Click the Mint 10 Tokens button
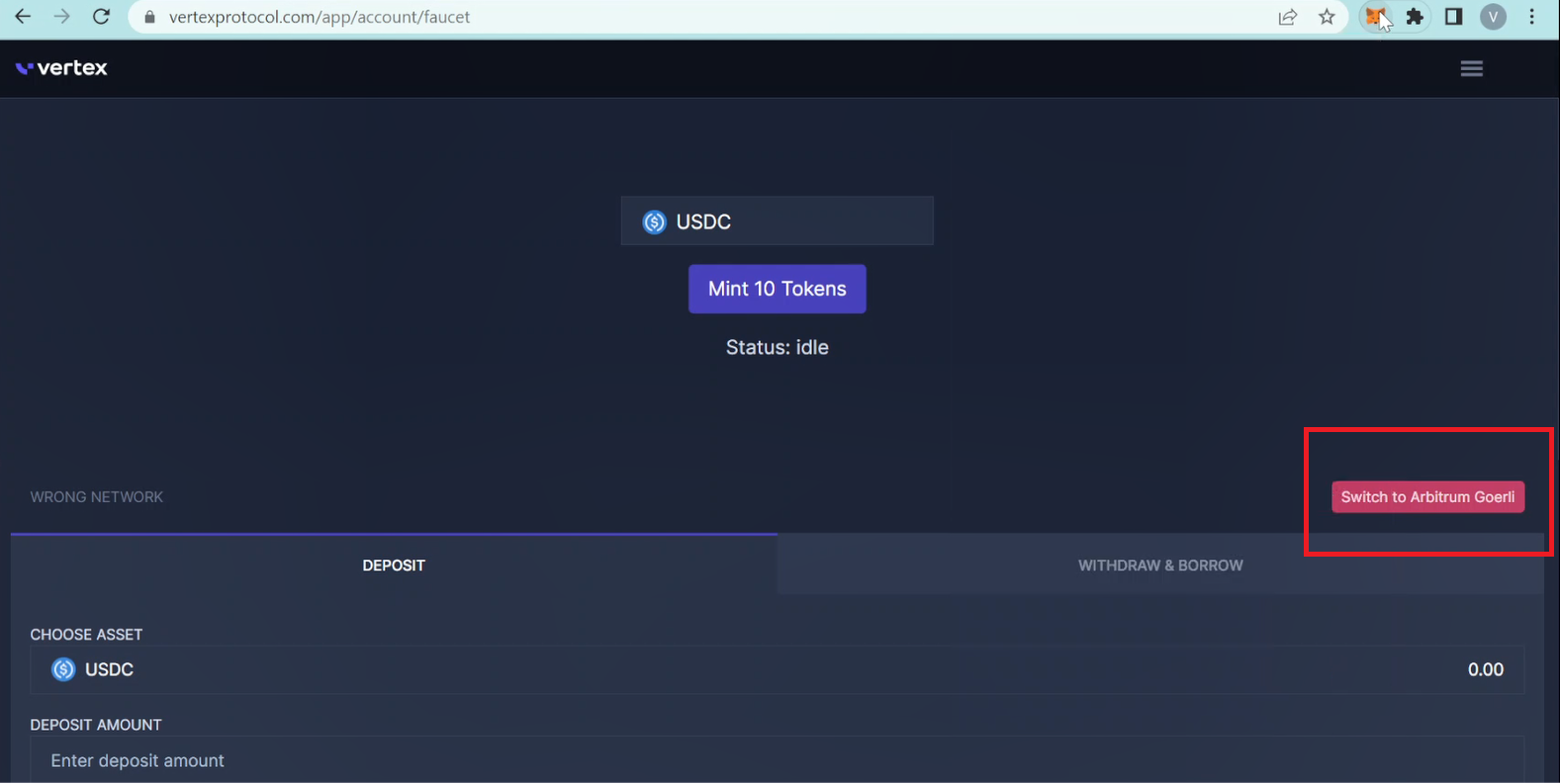This screenshot has width=1560, height=784. click(x=777, y=289)
